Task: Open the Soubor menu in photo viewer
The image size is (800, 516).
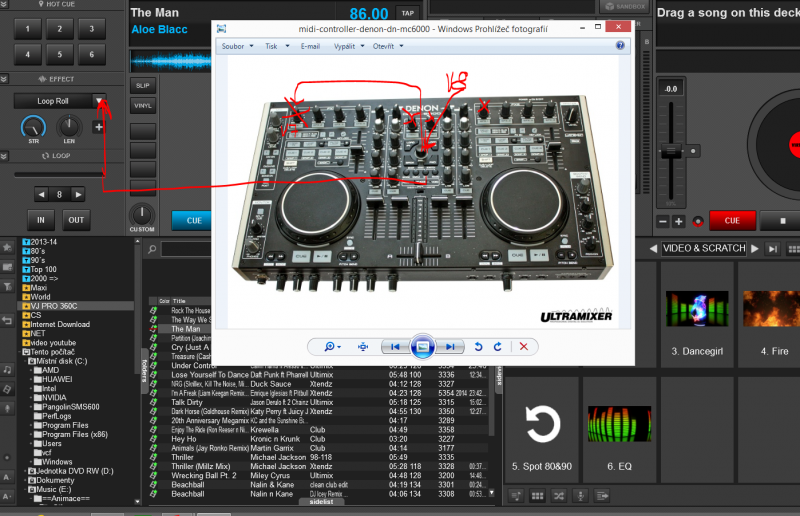Action: (237, 46)
